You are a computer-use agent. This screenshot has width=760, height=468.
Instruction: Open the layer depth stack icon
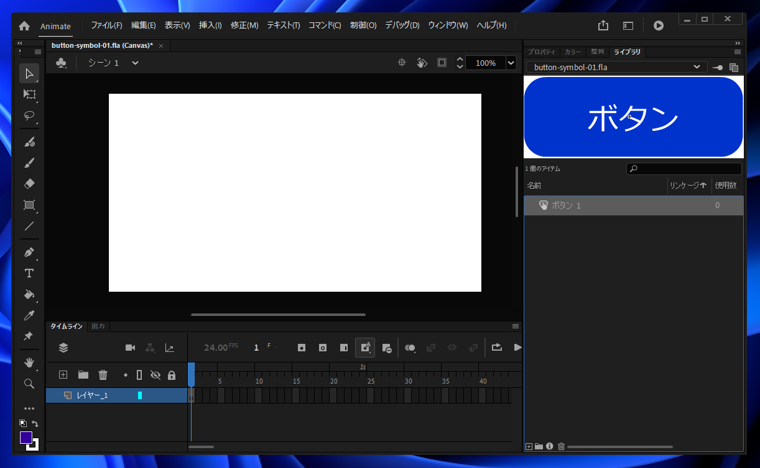click(x=63, y=347)
